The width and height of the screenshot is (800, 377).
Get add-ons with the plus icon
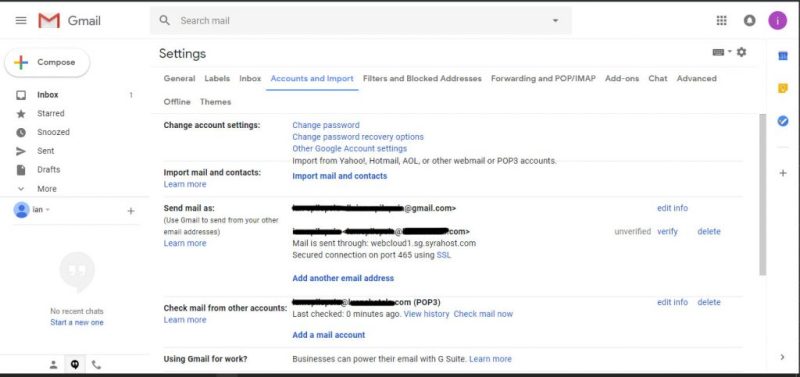pyautogui.click(x=783, y=173)
